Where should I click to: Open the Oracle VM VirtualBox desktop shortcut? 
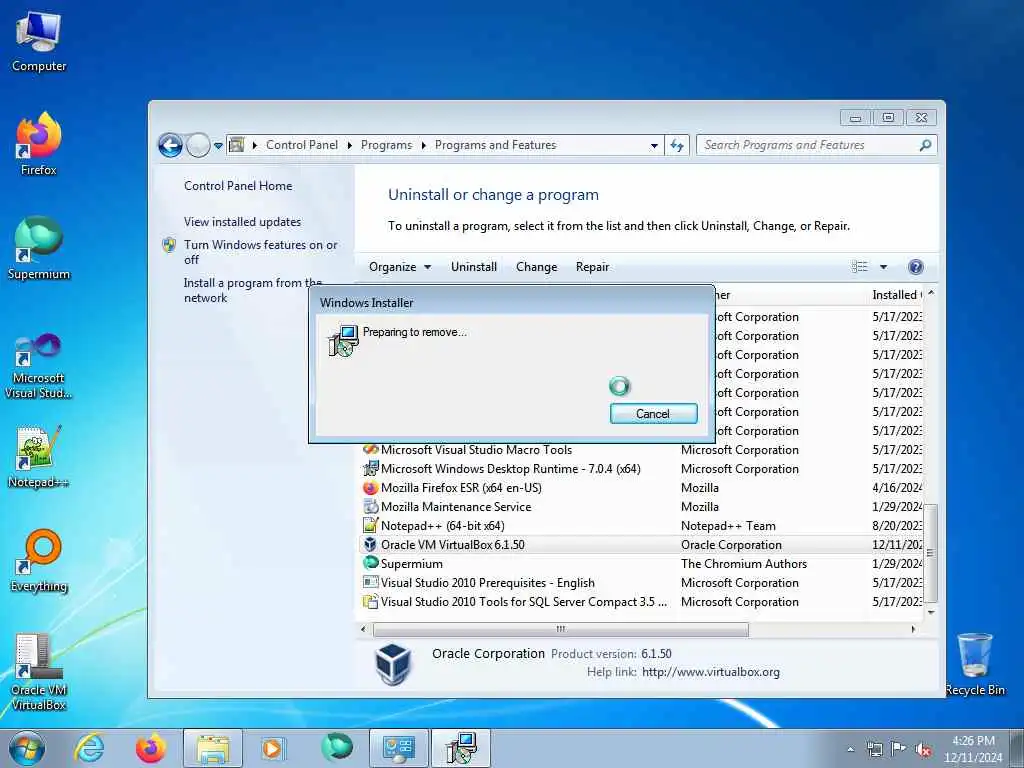click(39, 673)
